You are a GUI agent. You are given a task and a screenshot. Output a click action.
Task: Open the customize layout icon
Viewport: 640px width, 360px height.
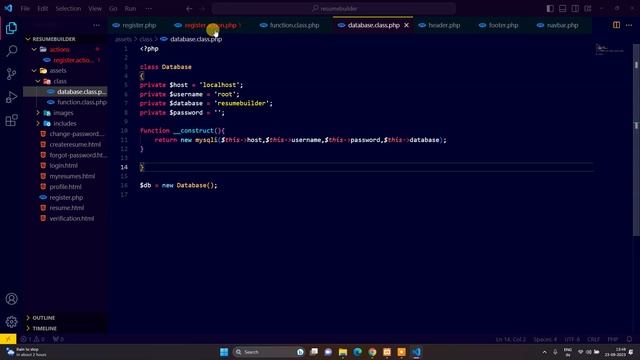coord(588,8)
